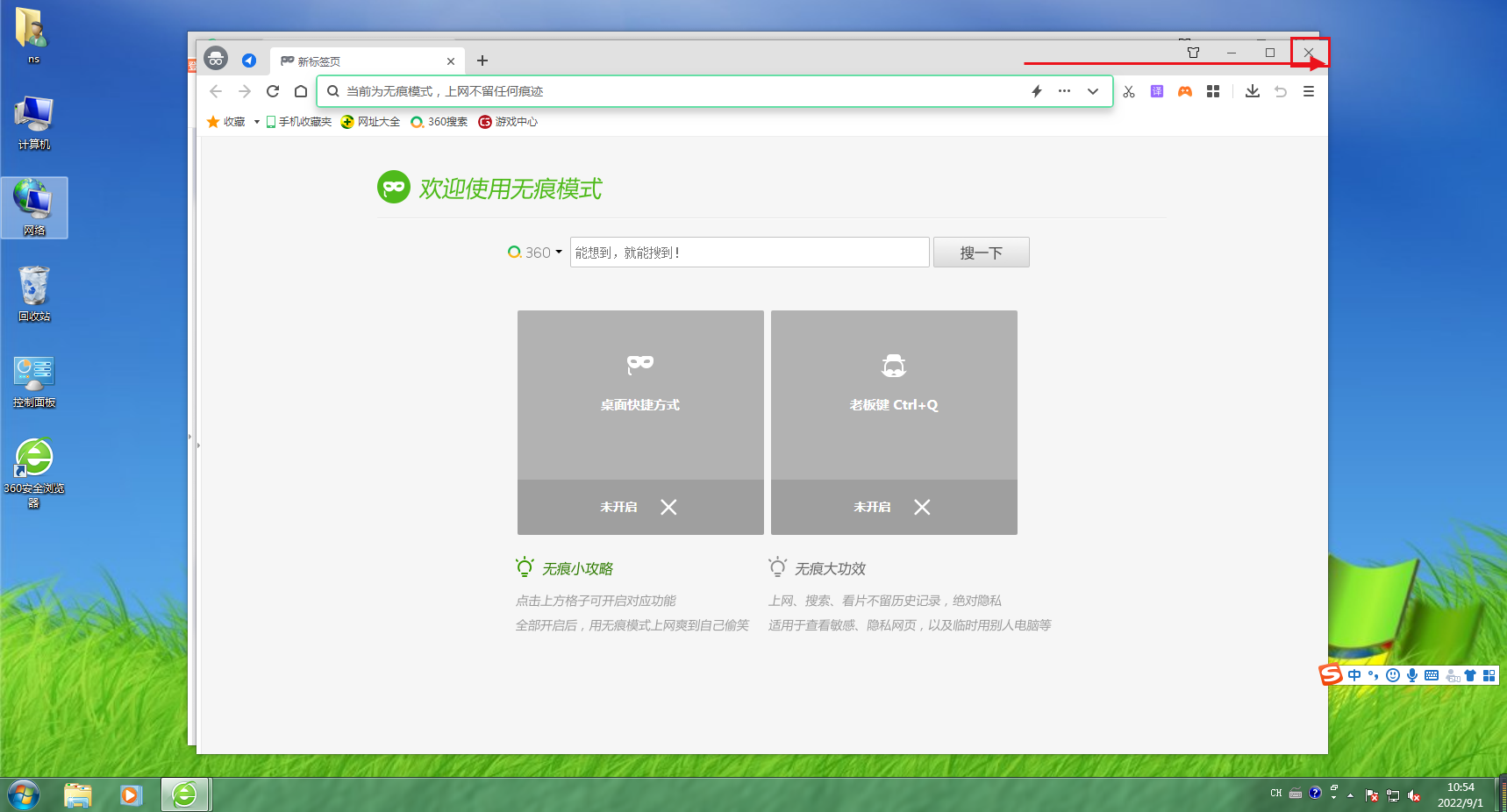Open the 手机收藏夹 bookmark

click(298, 122)
